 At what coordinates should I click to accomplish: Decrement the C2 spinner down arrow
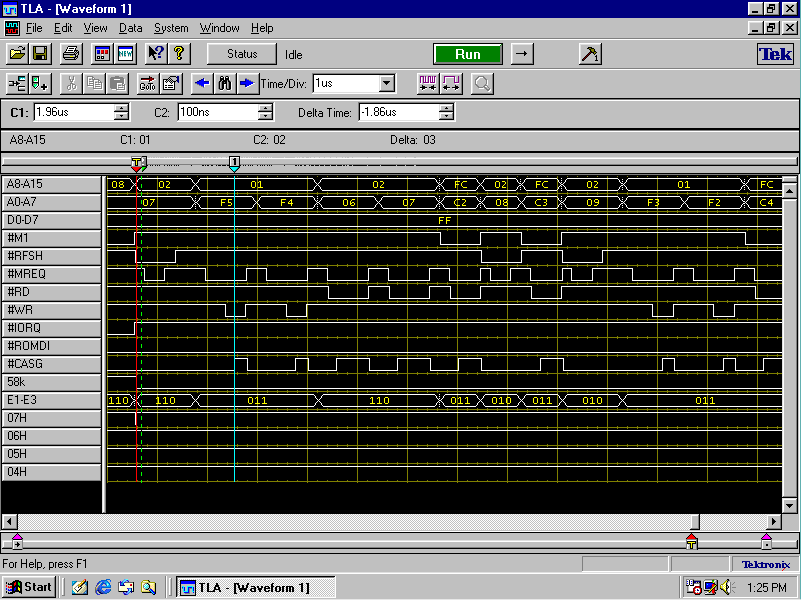(x=266, y=116)
